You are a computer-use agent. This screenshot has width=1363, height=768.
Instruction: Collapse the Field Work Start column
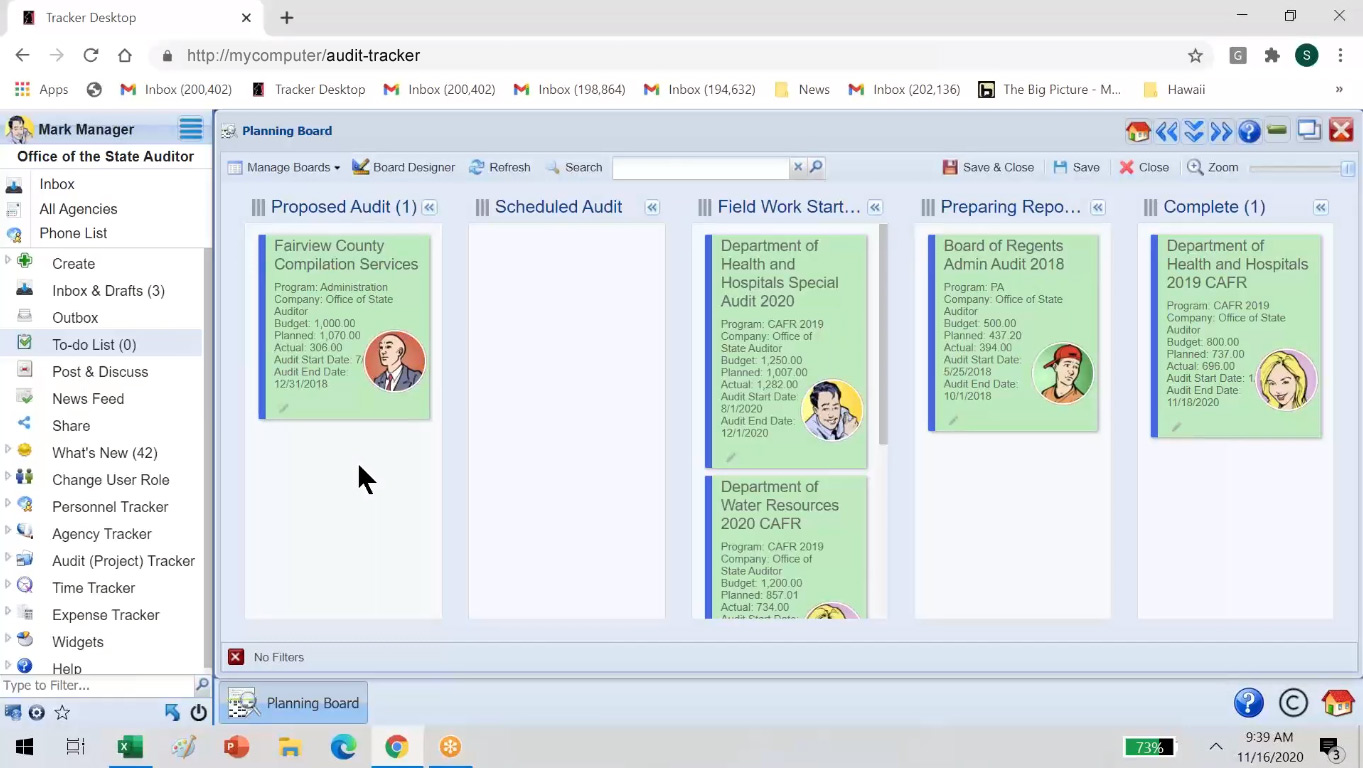pyautogui.click(x=875, y=207)
